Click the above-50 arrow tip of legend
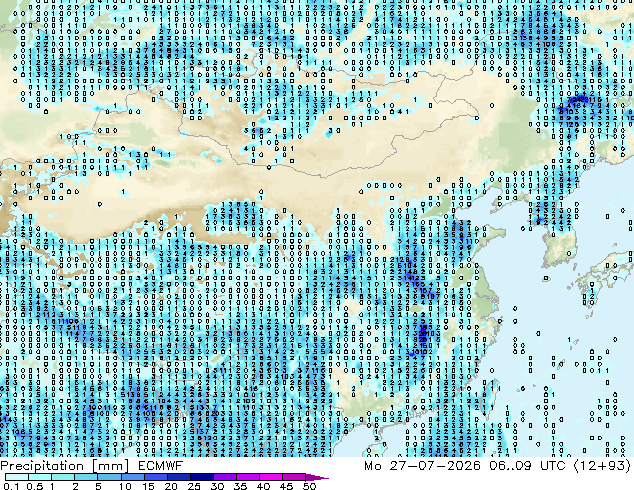 coord(317,477)
